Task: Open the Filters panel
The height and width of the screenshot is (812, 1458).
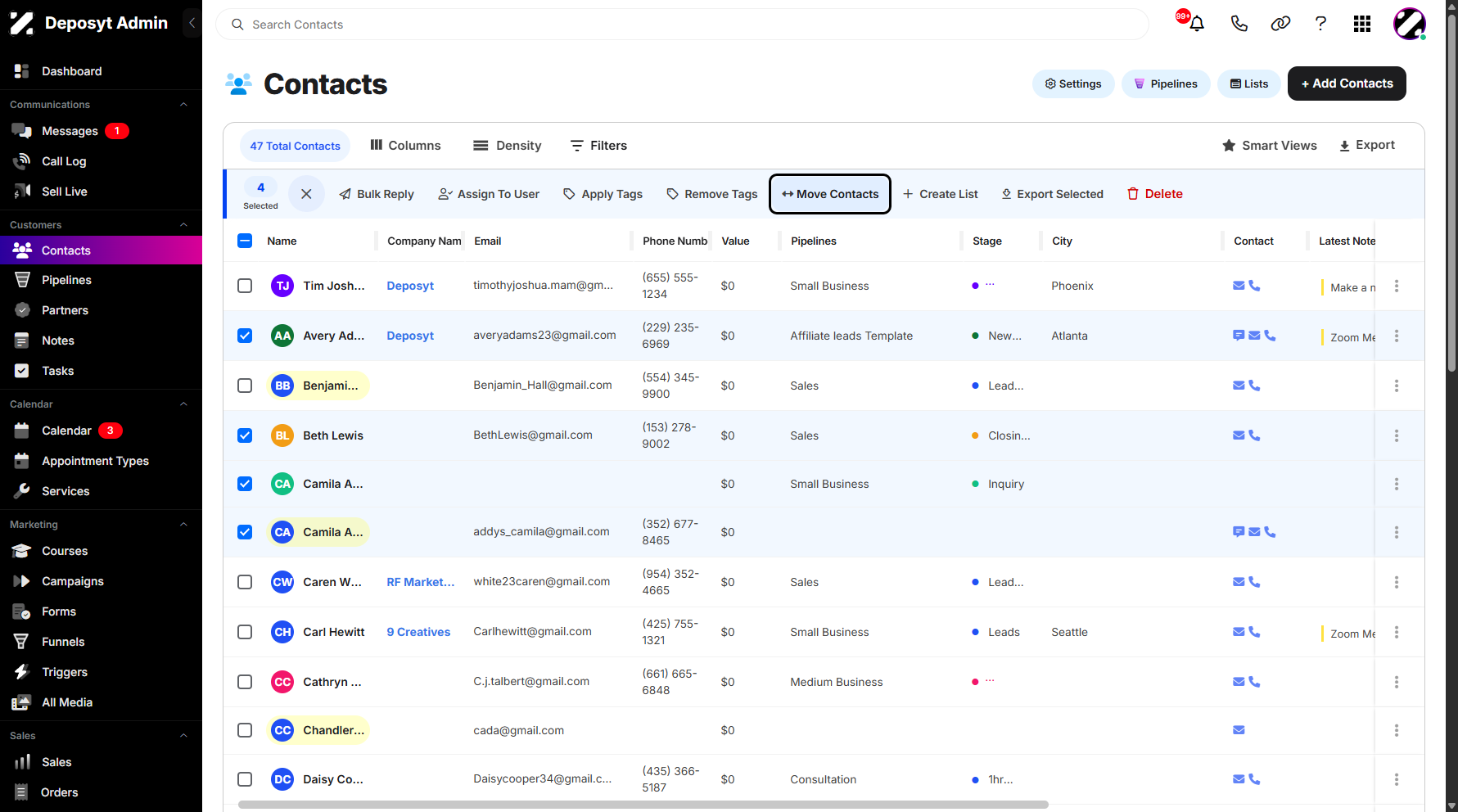Action: click(598, 146)
